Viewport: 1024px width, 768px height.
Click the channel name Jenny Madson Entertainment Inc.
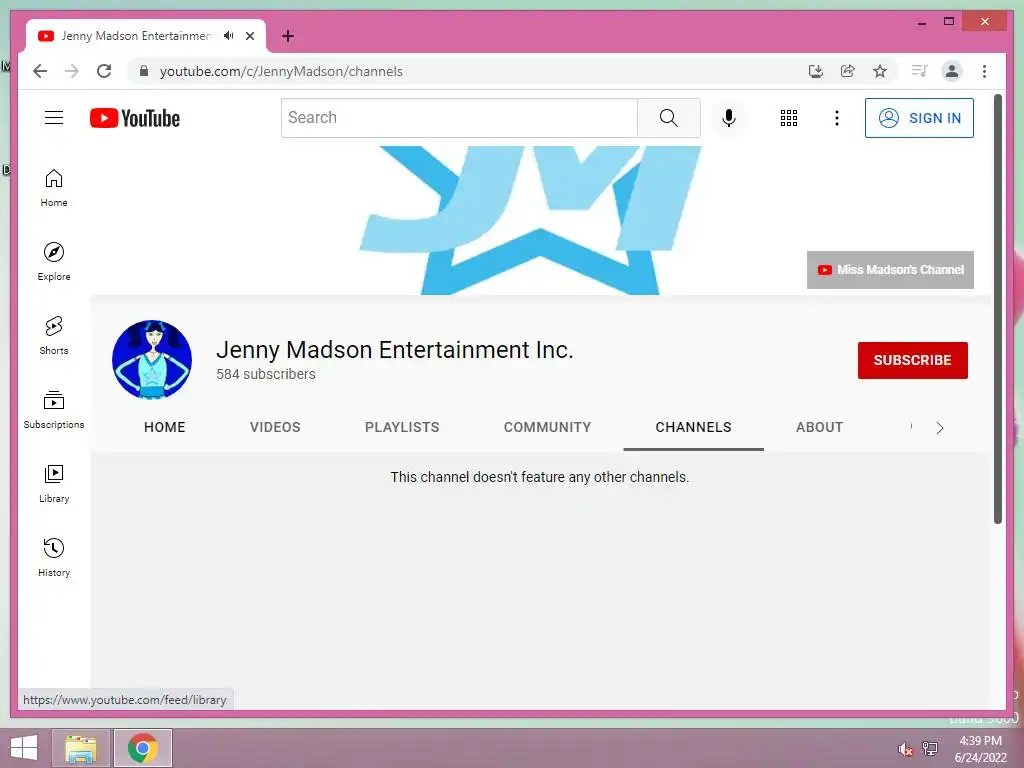394,350
